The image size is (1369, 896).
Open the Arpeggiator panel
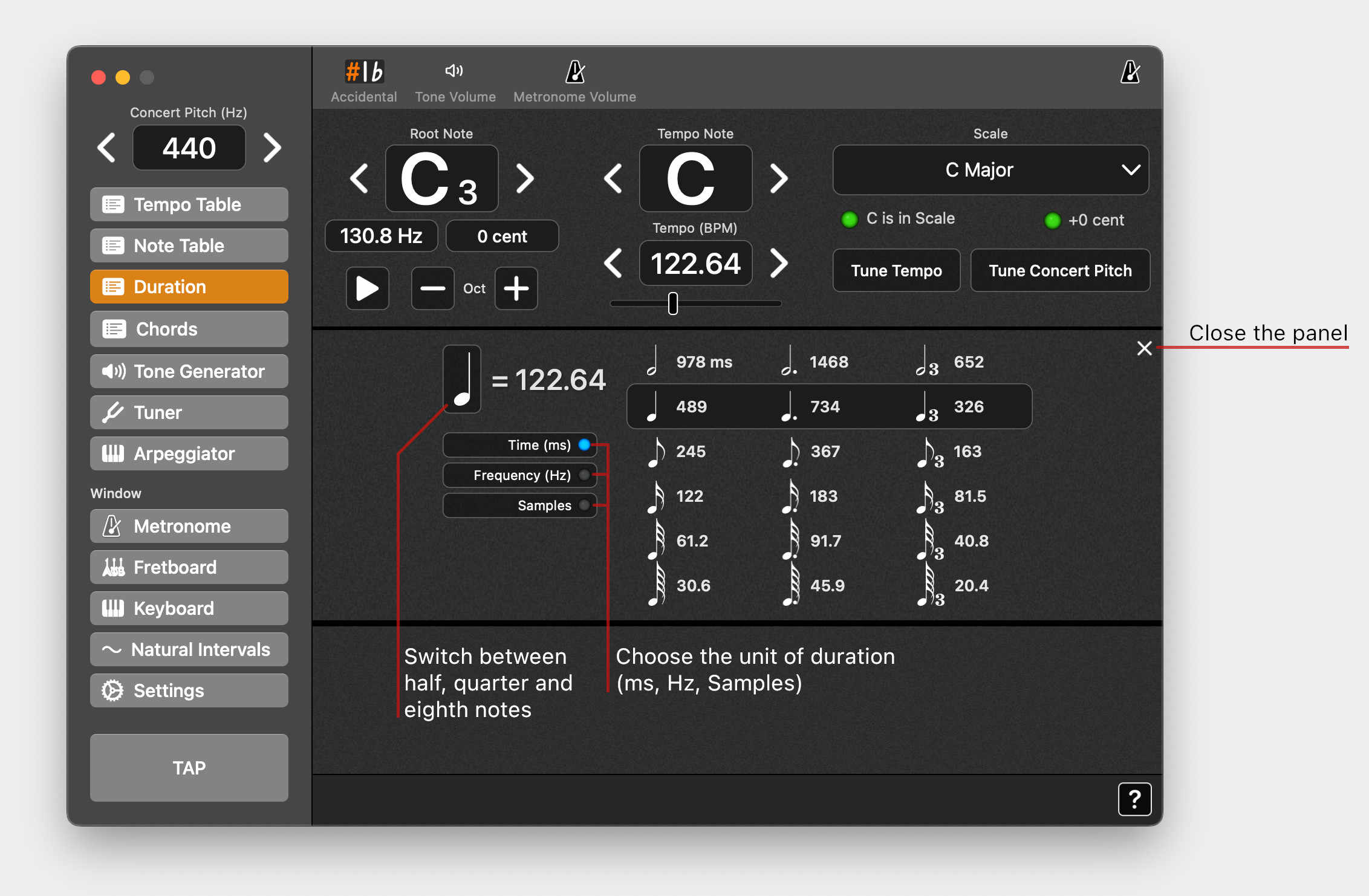click(x=189, y=453)
